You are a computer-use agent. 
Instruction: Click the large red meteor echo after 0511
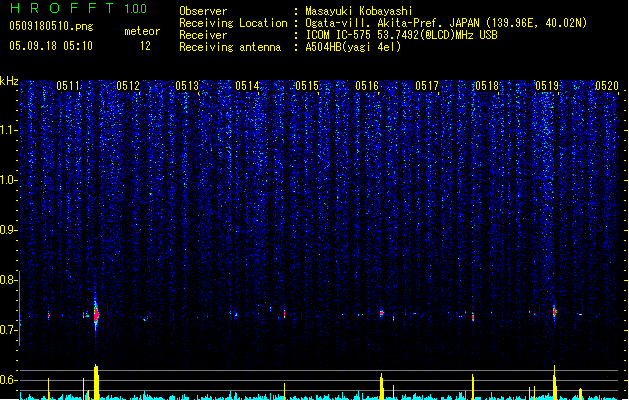[96, 315]
